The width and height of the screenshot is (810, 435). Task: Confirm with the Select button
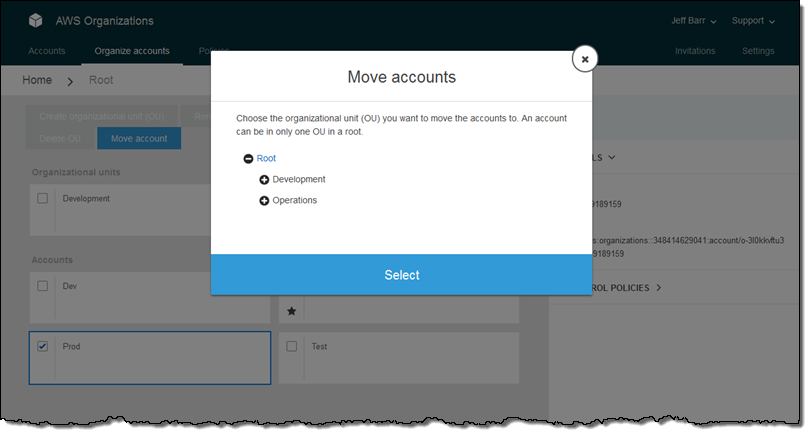click(x=401, y=275)
